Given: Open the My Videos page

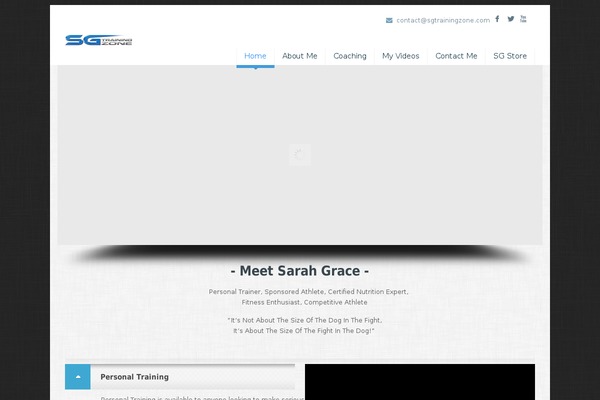Looking at the screenshot, I should pyautogui.click(x=401, y=56).
